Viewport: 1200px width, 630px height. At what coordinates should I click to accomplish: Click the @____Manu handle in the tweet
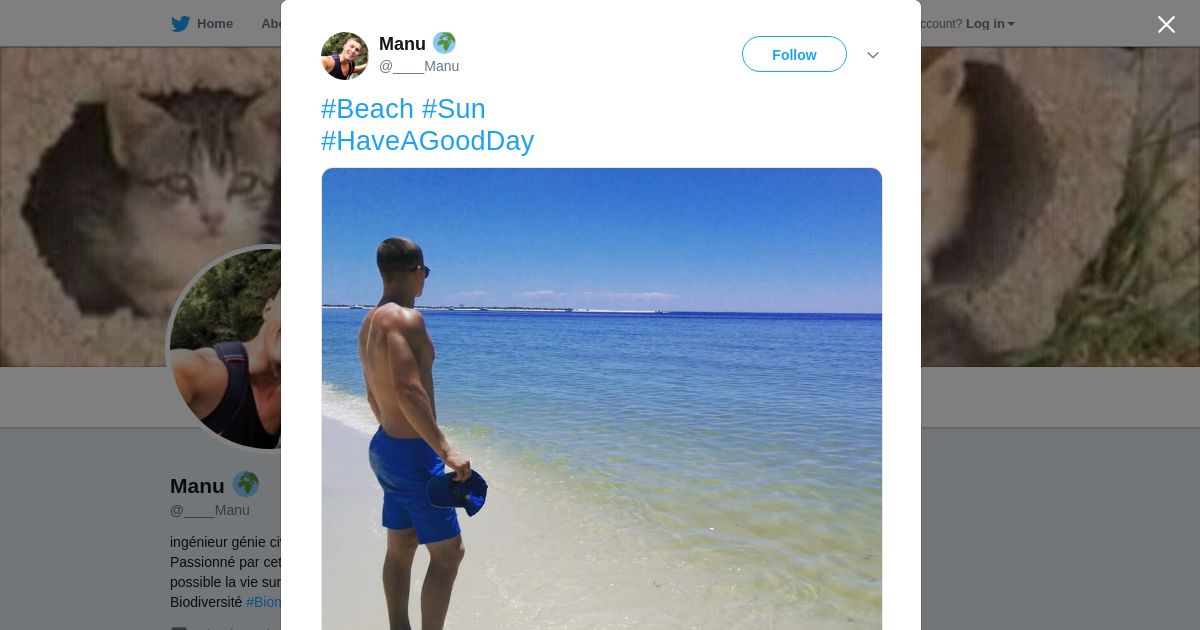[419, 67]
